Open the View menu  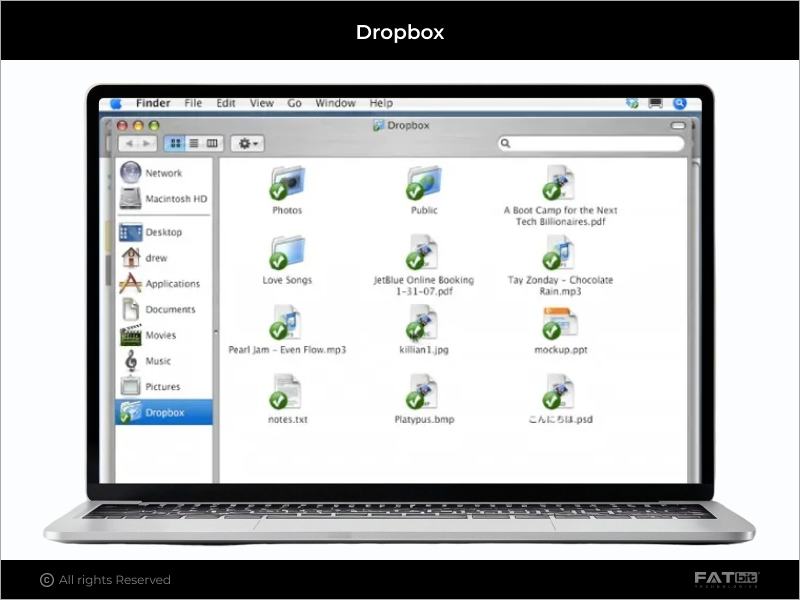point(262,103)
